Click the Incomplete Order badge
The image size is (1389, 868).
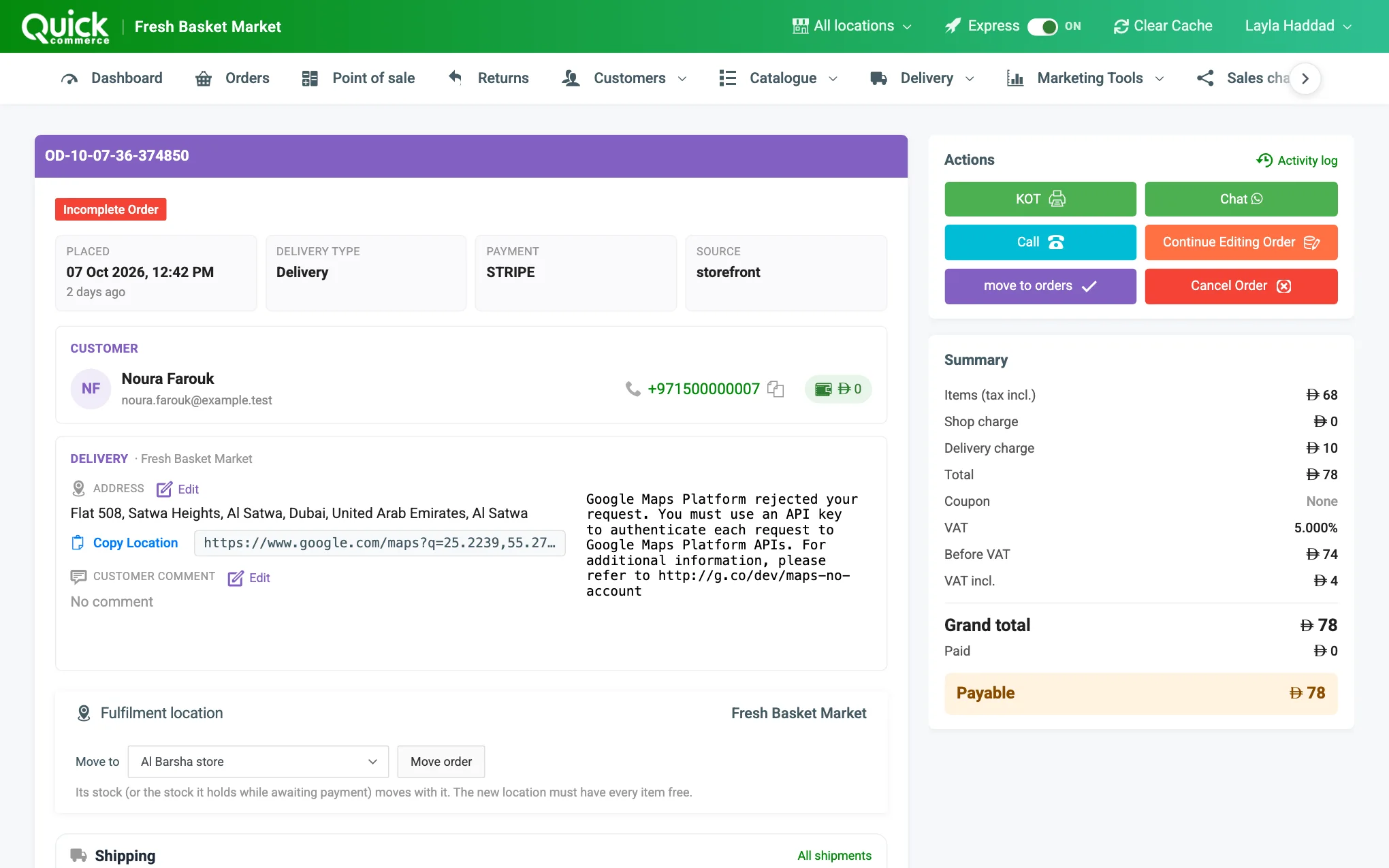pos(110,210)
